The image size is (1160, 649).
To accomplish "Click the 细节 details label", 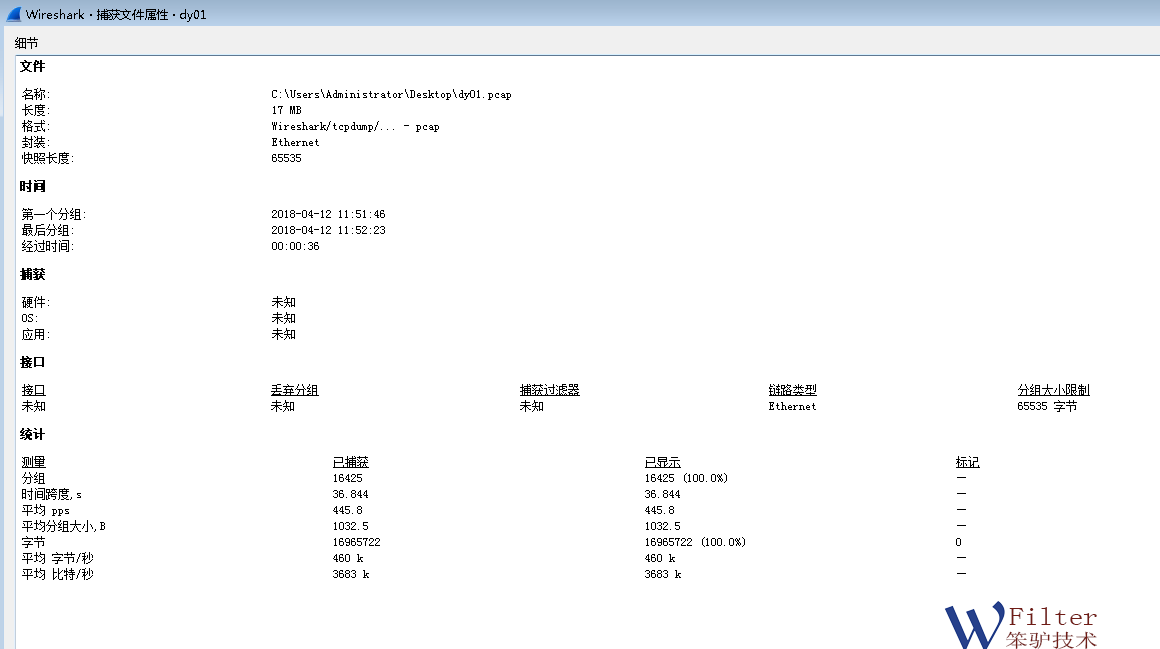I will click(x=27, y=43).
